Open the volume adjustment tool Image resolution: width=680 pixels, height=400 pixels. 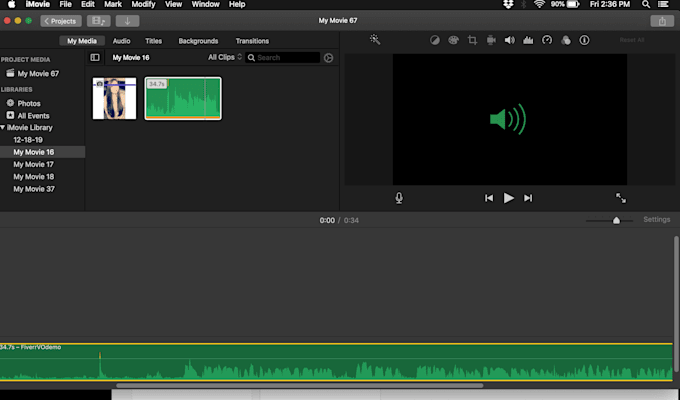(x=510, y=40)
